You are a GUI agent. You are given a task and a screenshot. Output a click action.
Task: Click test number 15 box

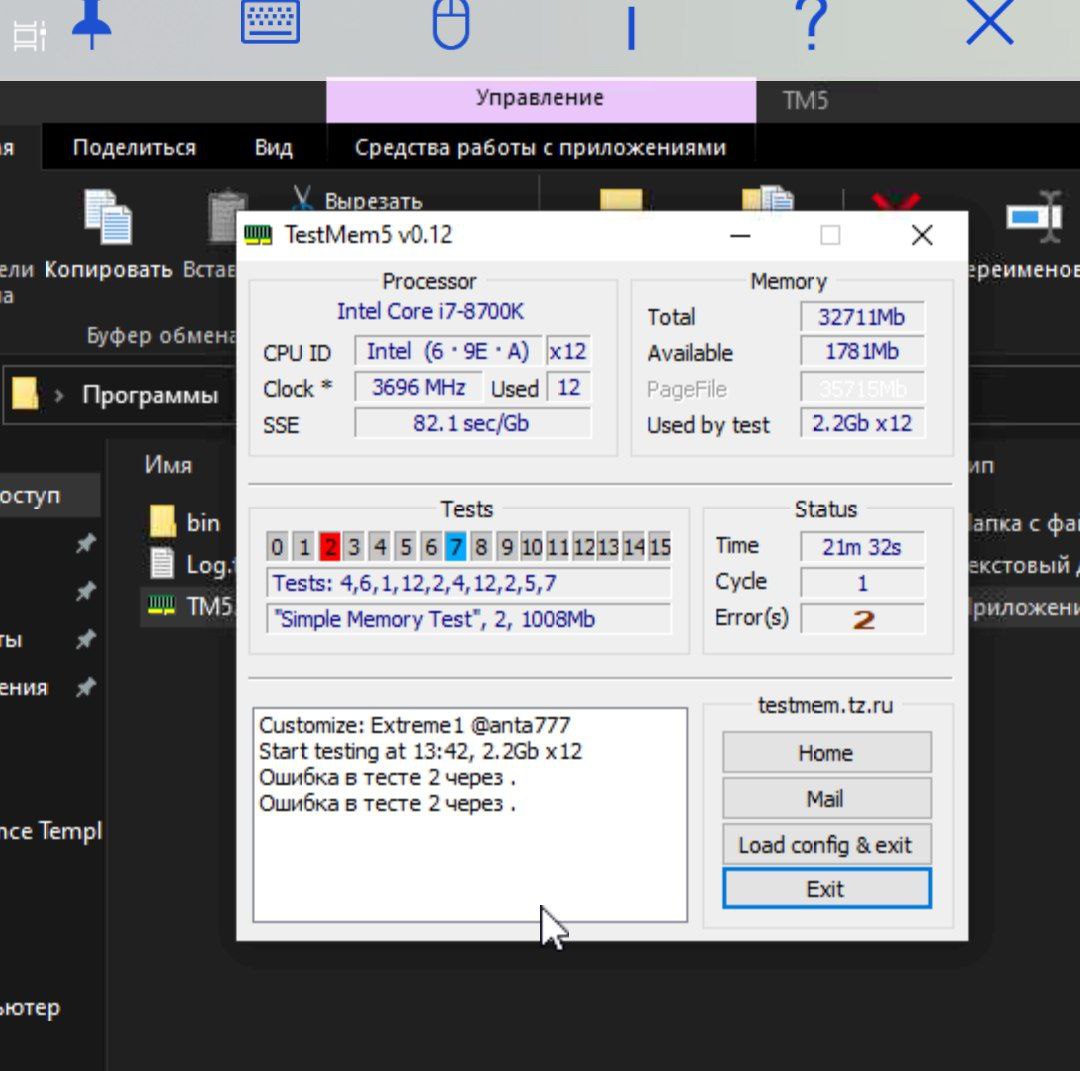tap(660, 547)
